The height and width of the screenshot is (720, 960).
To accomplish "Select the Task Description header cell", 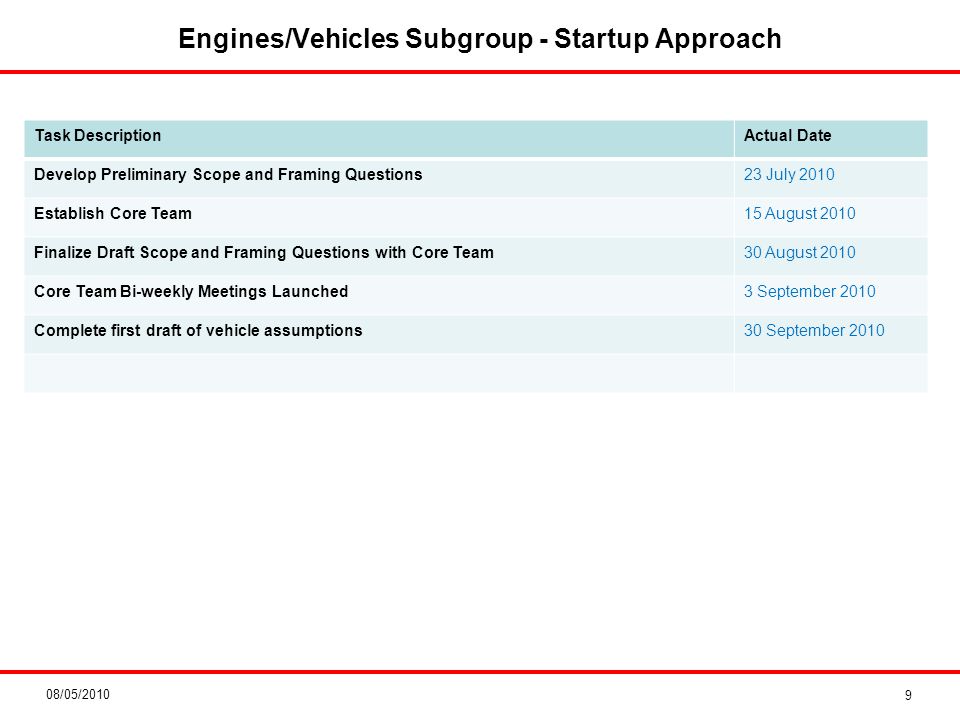I will click(x=379, y=138).
